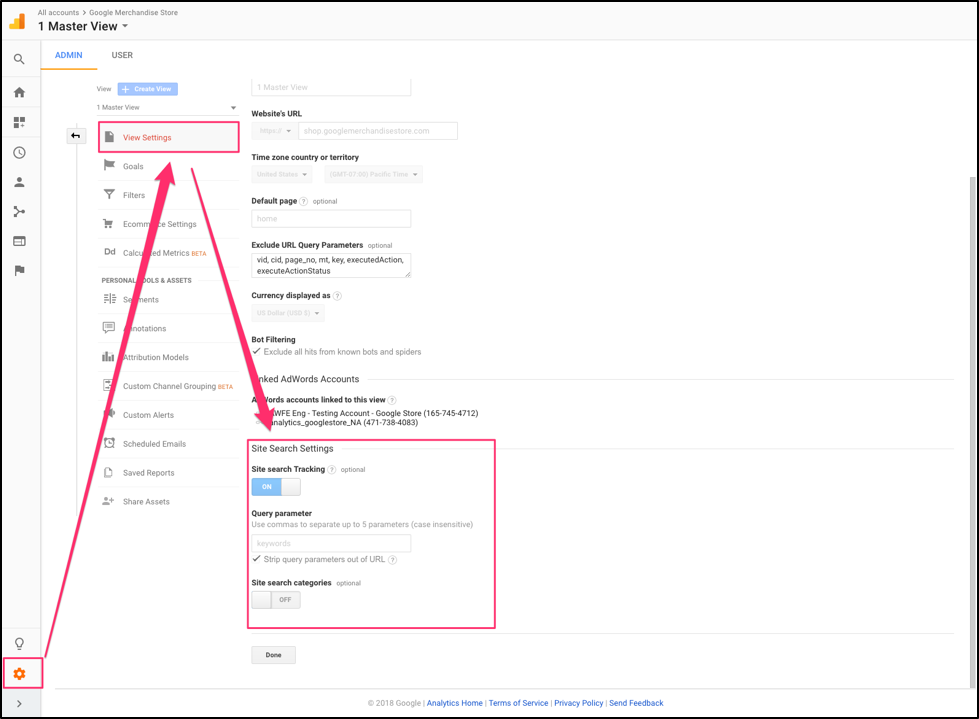This screenshot has height=719, width=979.
Task: Switch to the ADMIN tab
Action: coord(69,55)
